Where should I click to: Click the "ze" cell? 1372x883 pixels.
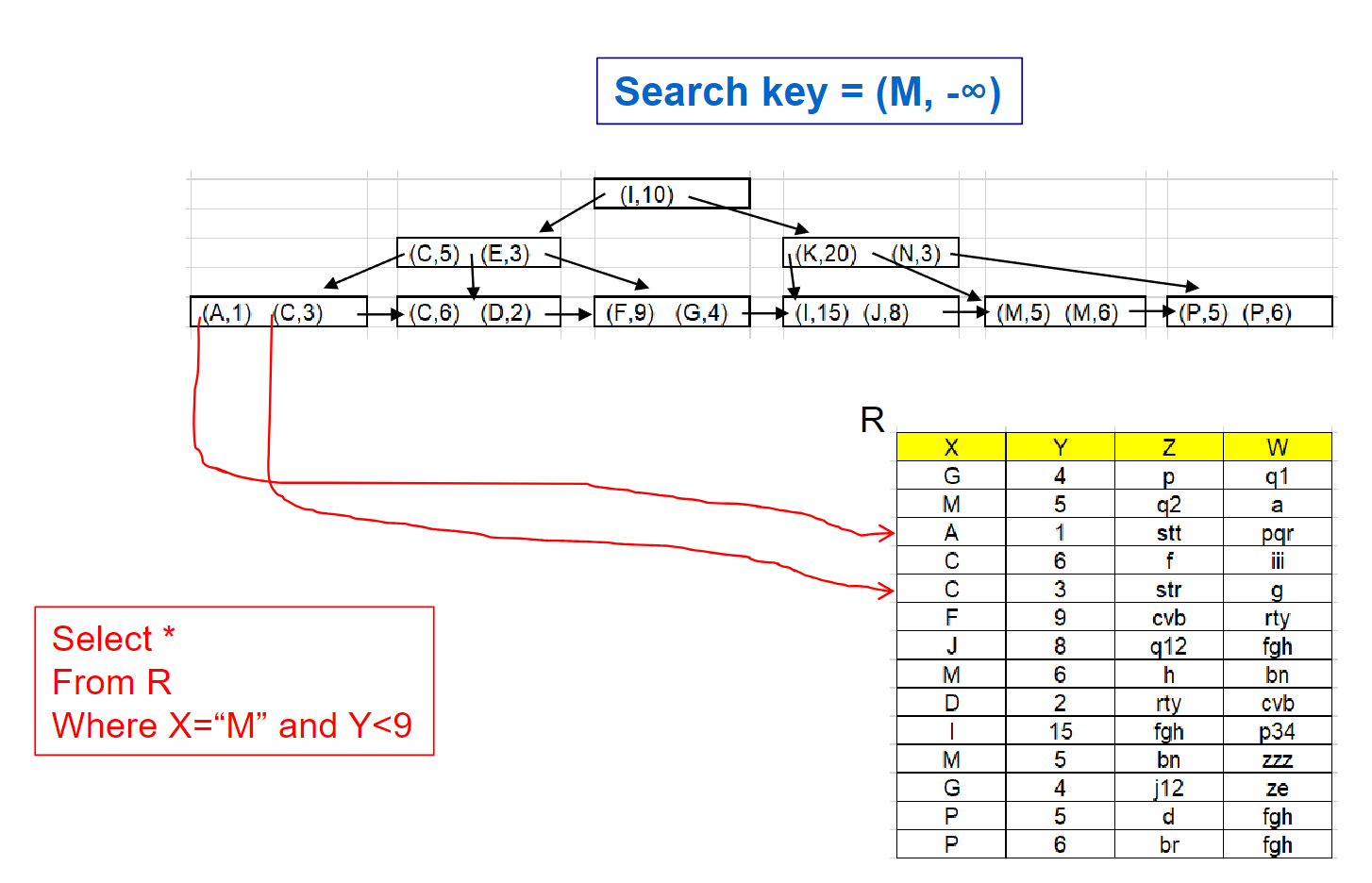pos(1278,788)
